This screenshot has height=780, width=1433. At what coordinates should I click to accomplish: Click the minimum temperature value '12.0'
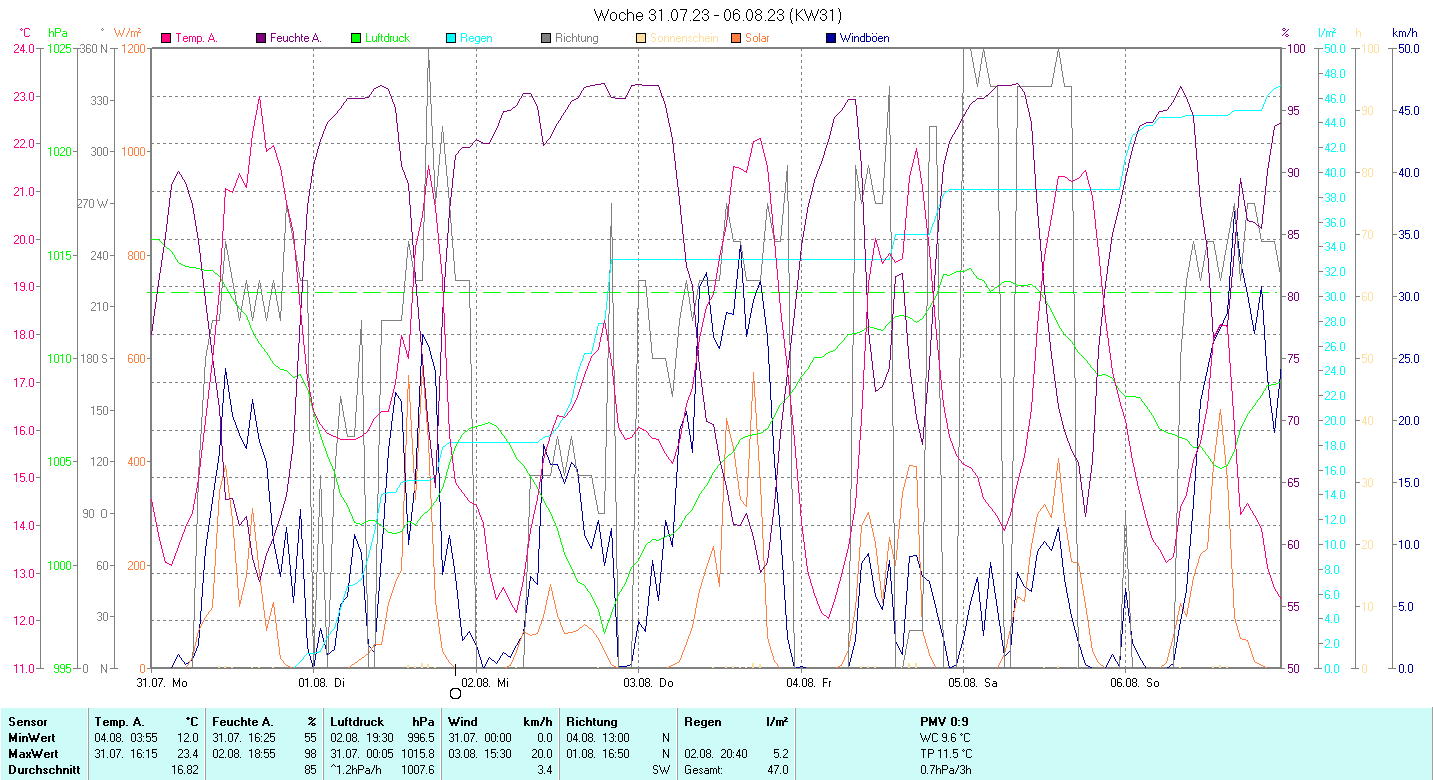pyautogui.click(x=188, y=737)
